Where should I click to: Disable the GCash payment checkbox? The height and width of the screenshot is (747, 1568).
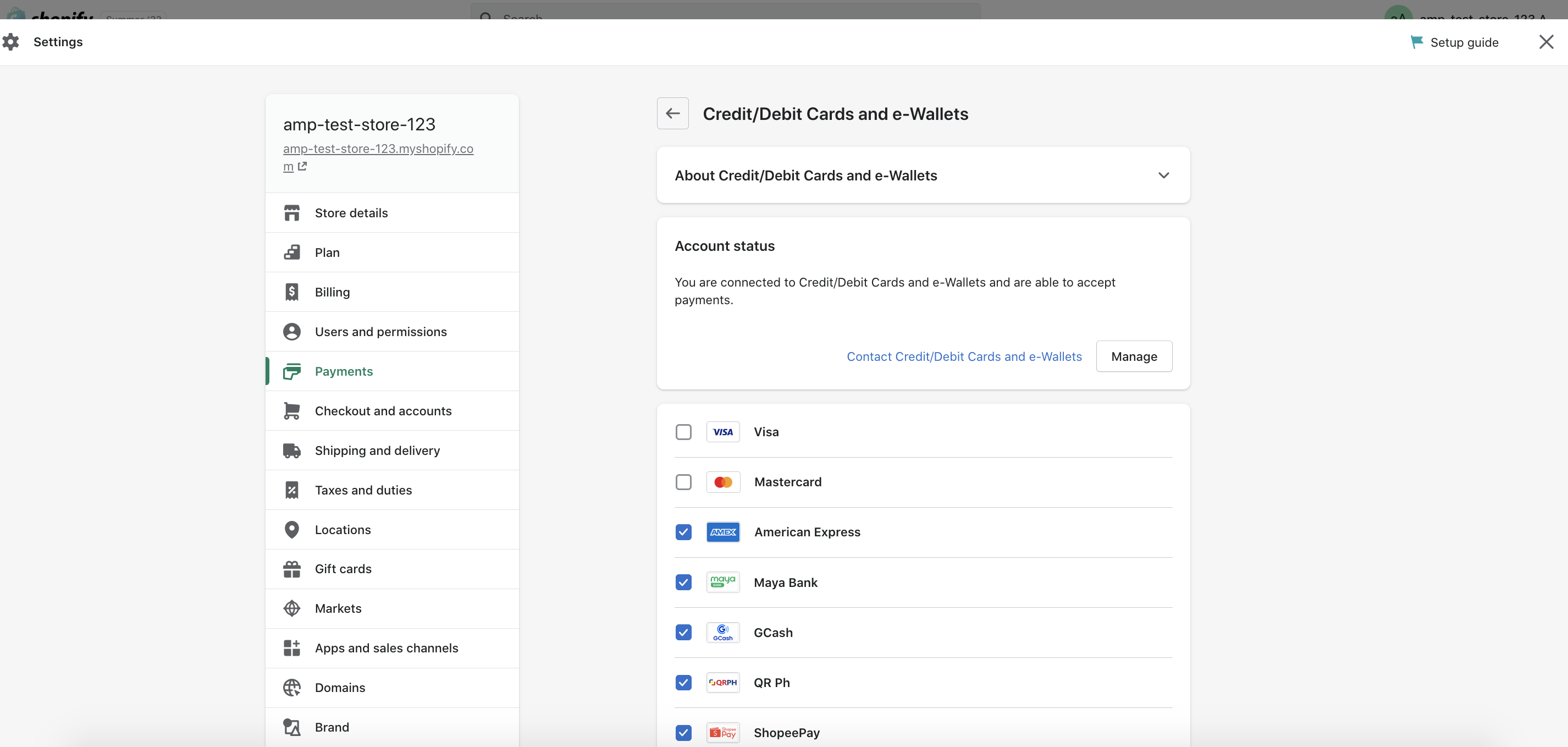coord(683,633)
